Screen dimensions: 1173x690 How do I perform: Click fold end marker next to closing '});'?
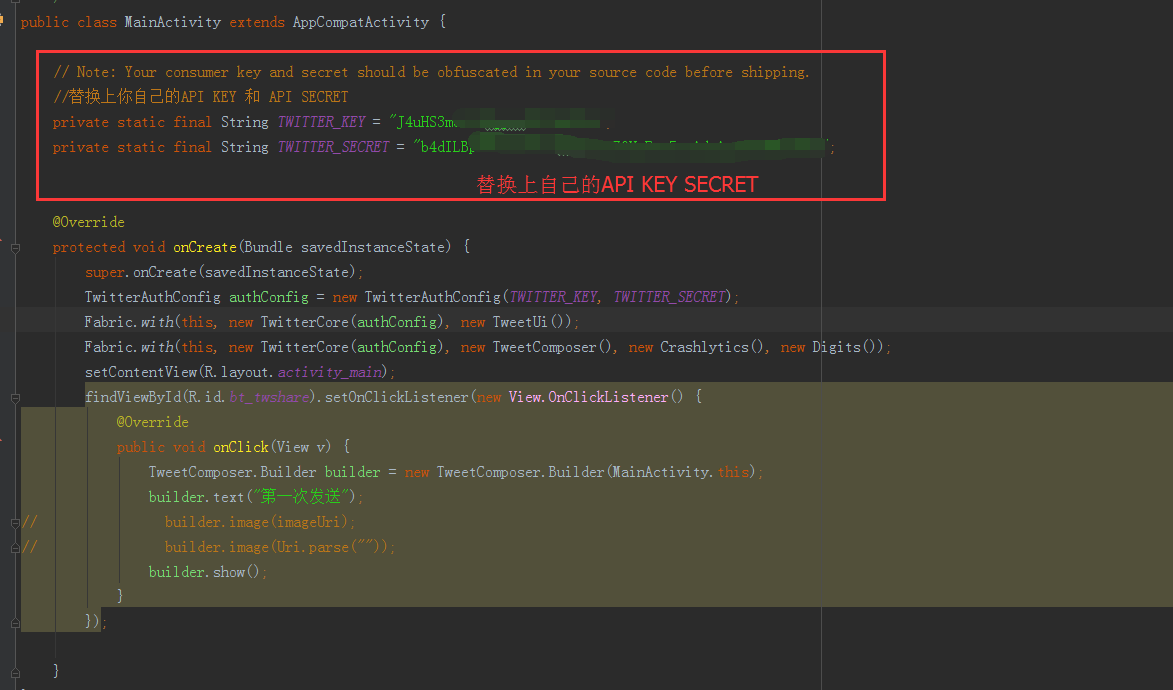tap(15, 622)
